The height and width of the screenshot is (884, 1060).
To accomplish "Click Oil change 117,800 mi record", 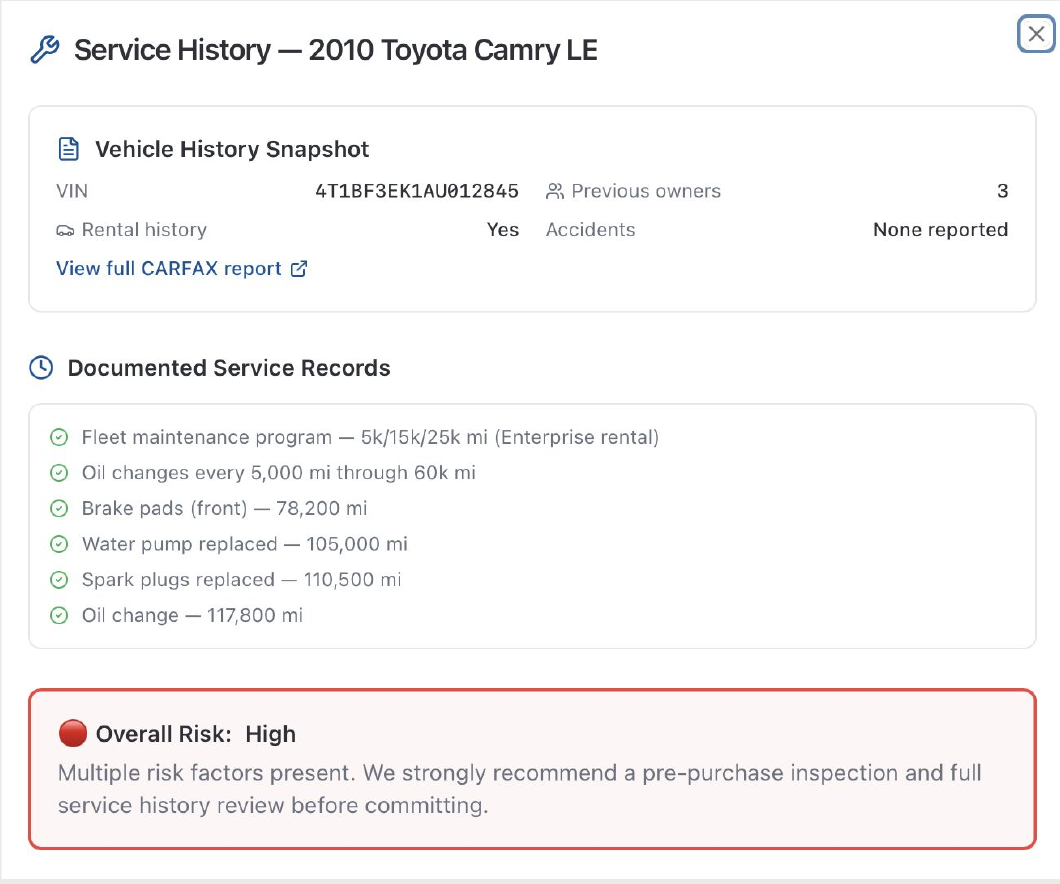I will coord(192,615).
